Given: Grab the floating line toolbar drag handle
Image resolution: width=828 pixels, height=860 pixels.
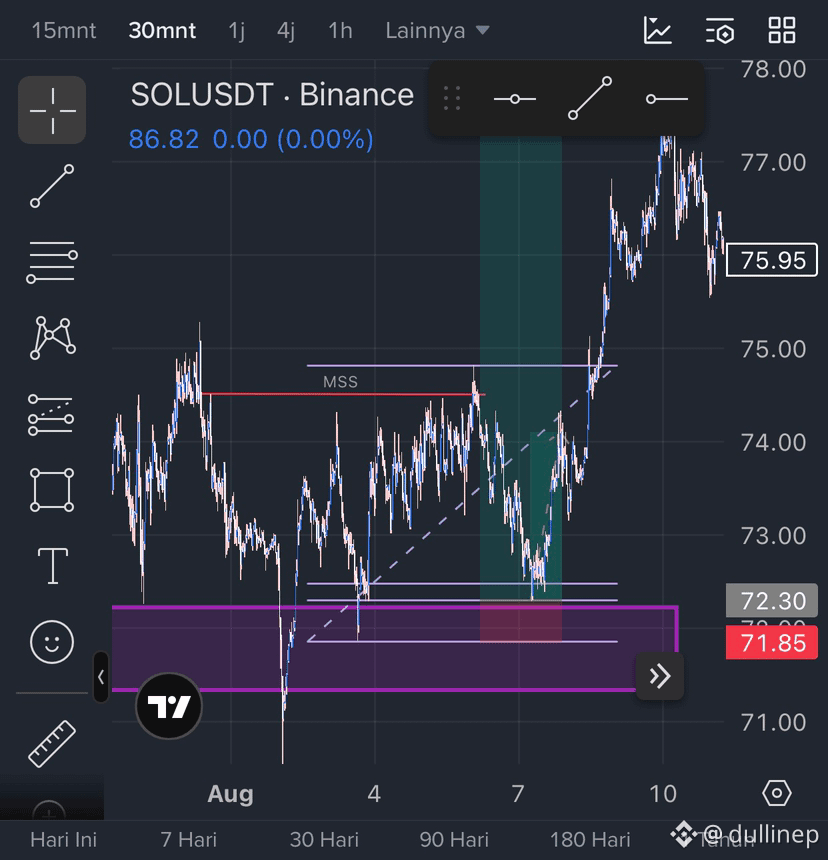Looking at the screenshot, I should [x=452, y=99].
